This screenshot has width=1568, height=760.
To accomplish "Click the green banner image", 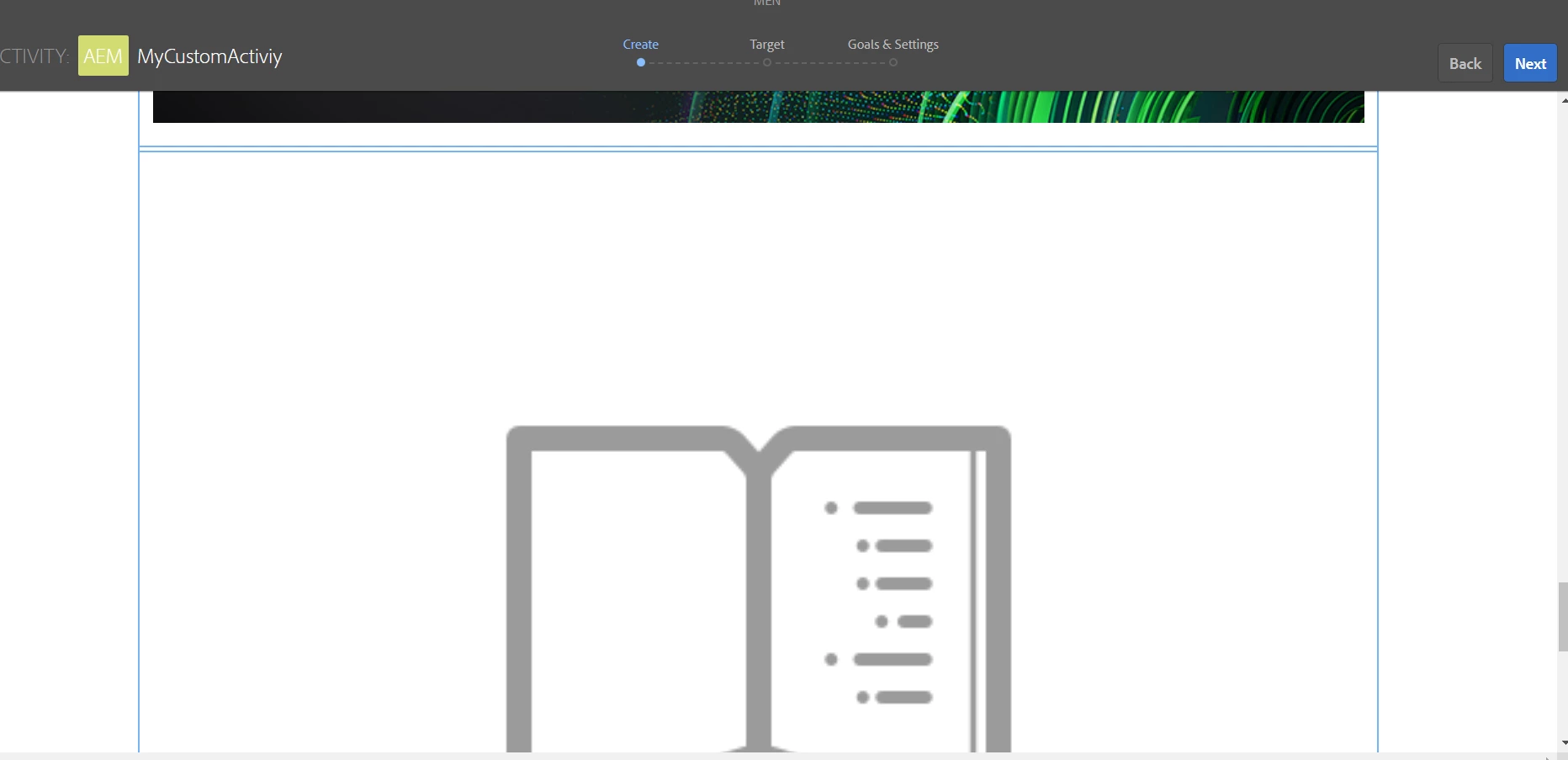I will [758, 107].
